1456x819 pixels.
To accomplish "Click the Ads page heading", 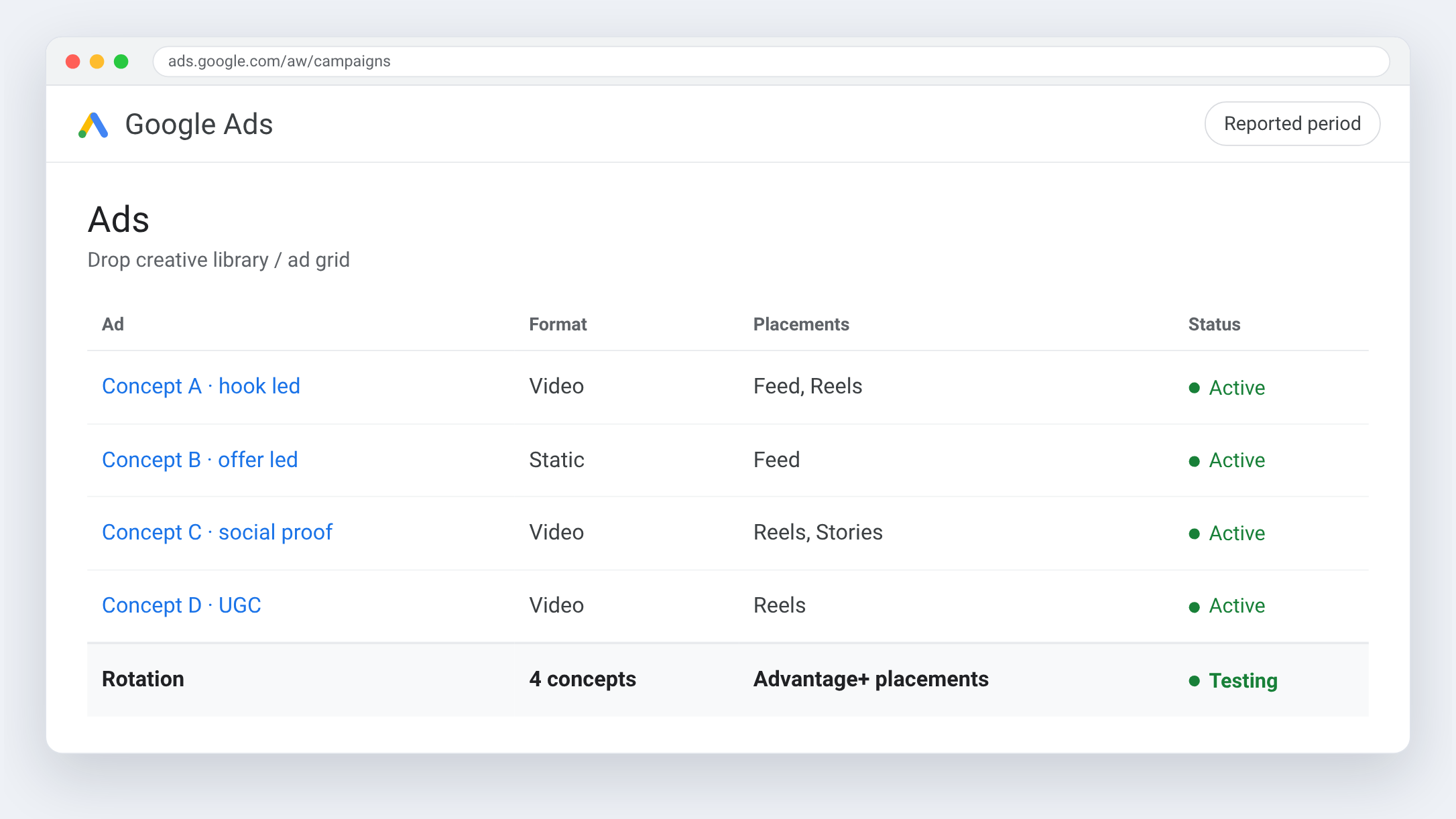I will (x=119, y=220).
